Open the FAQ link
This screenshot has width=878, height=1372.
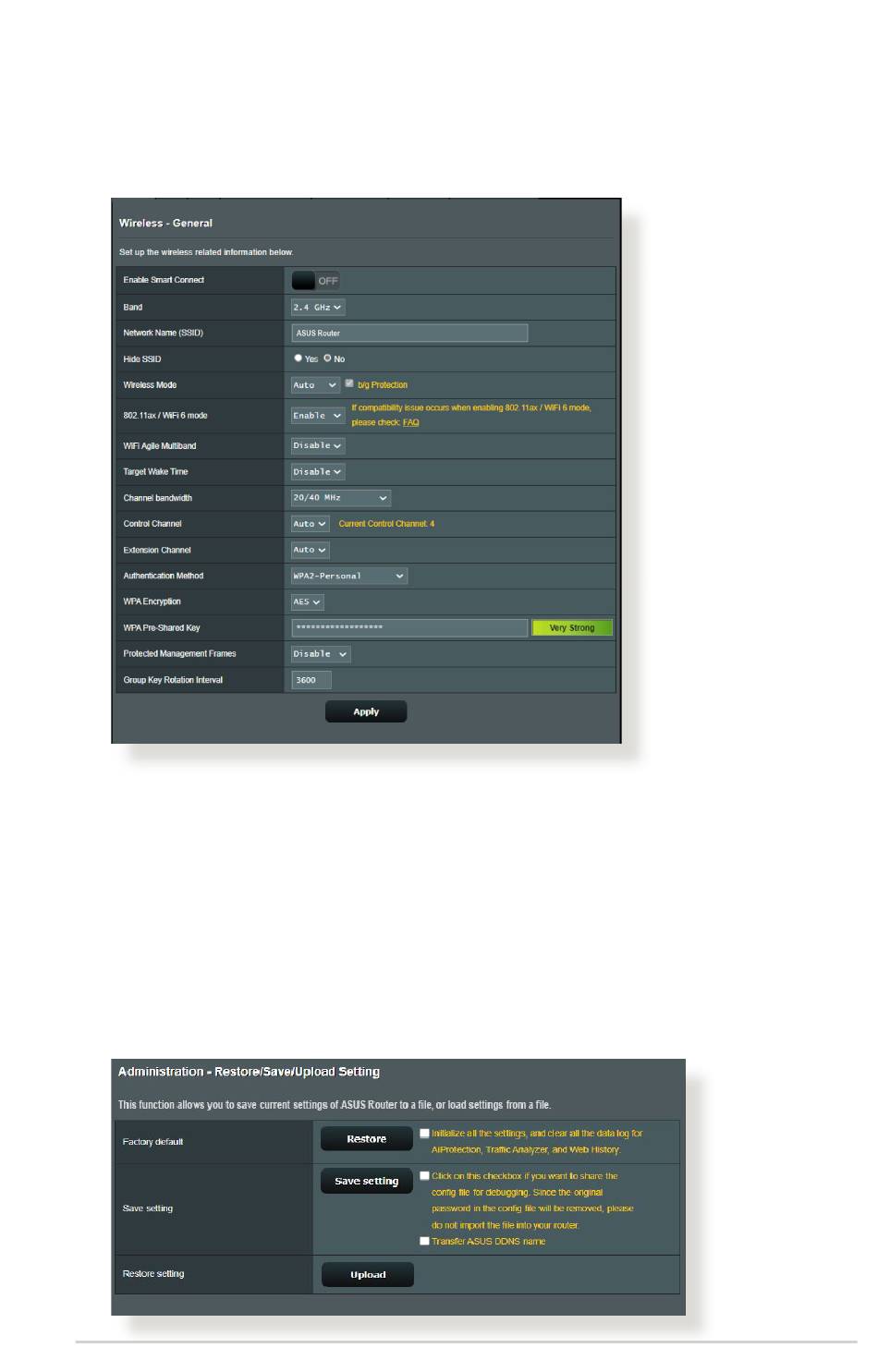point(411,422)
